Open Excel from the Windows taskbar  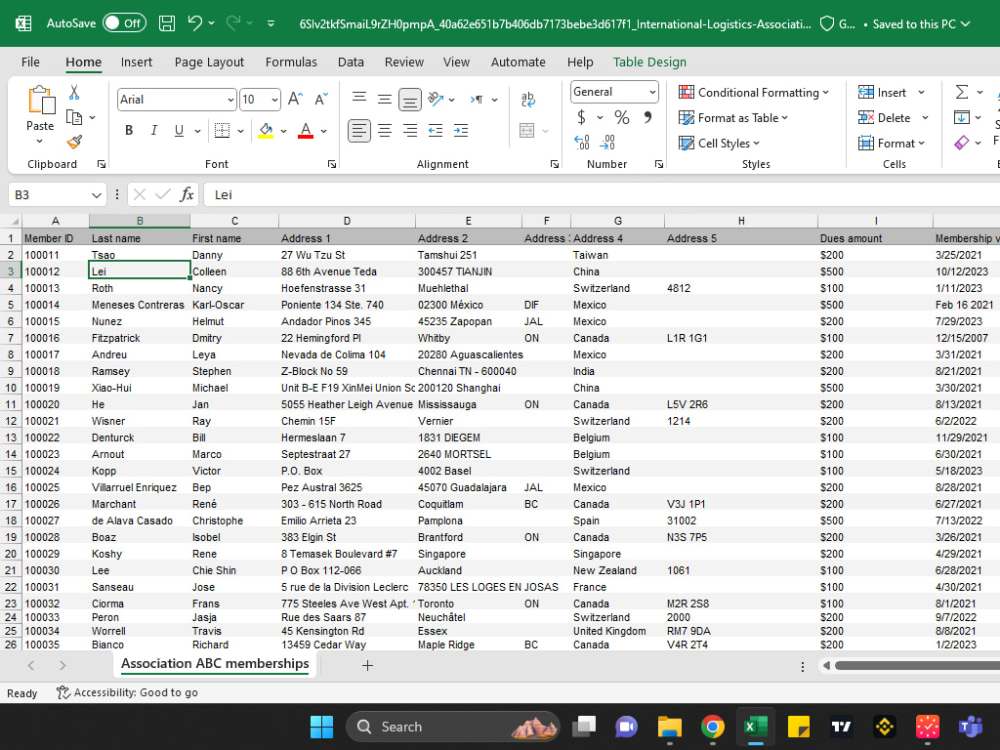point(755,726)
